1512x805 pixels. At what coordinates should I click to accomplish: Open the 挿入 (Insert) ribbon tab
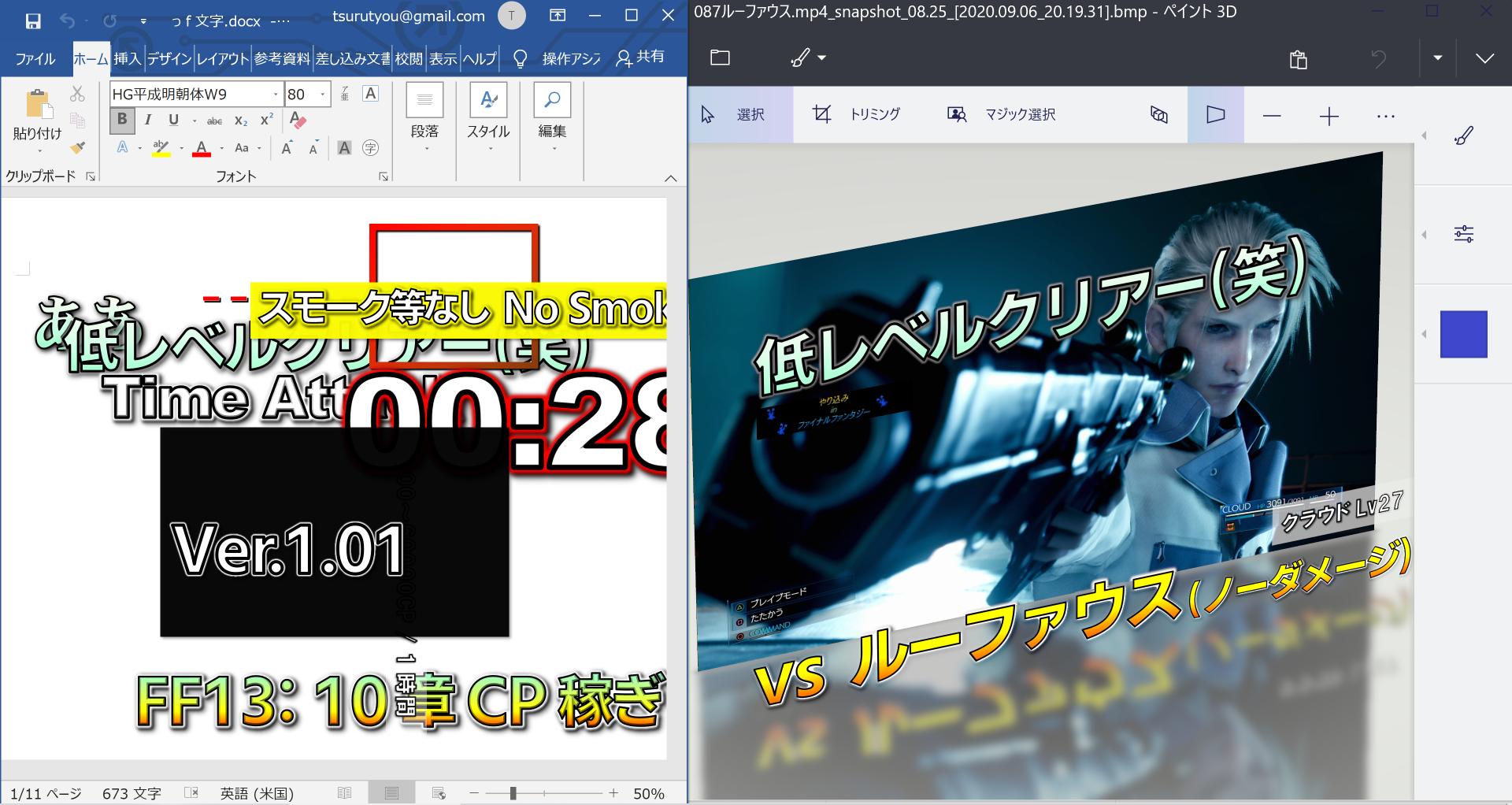point(127,58)
